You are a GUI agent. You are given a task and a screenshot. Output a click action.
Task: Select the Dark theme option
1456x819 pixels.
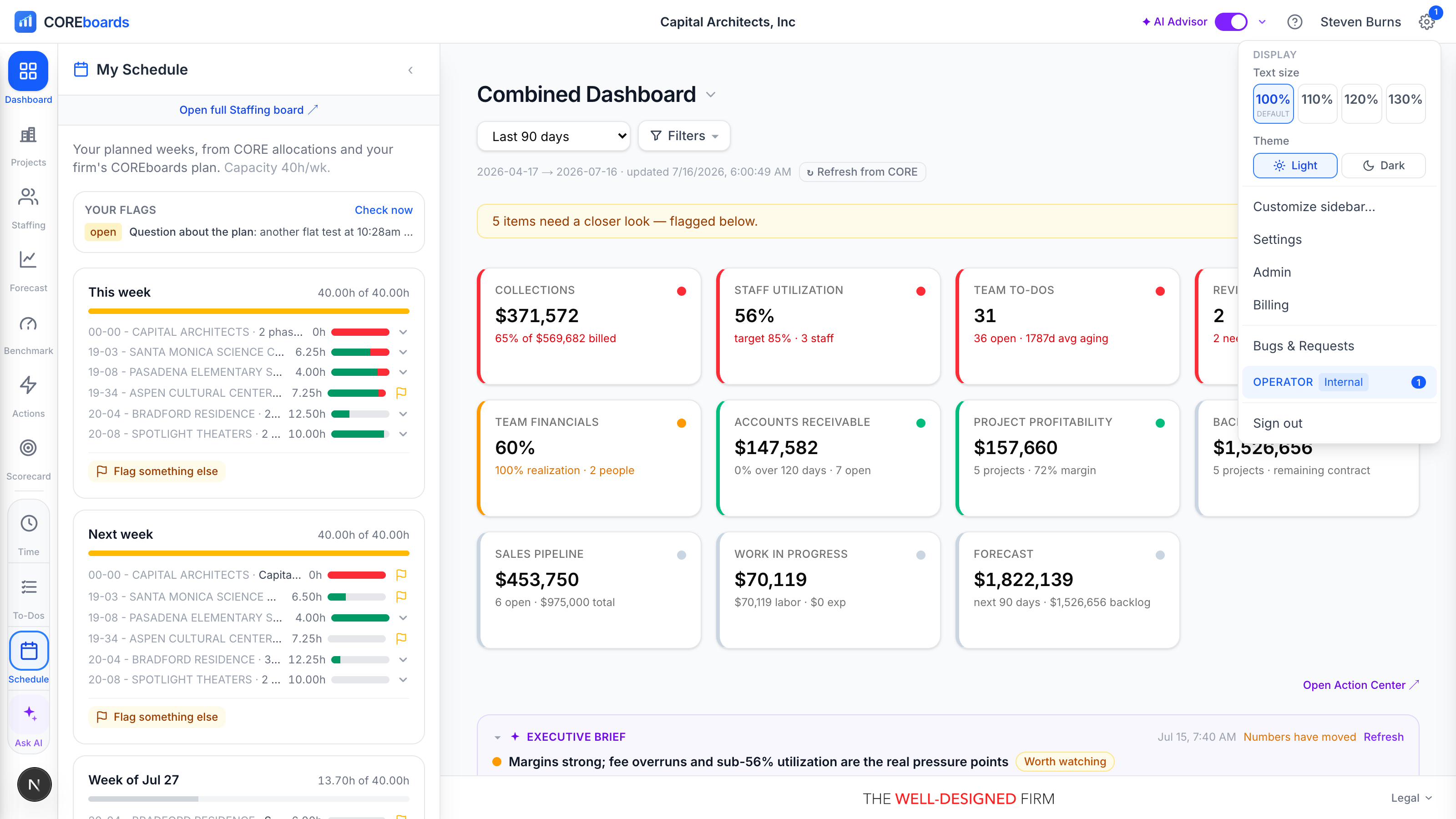tap(1383, 166)
